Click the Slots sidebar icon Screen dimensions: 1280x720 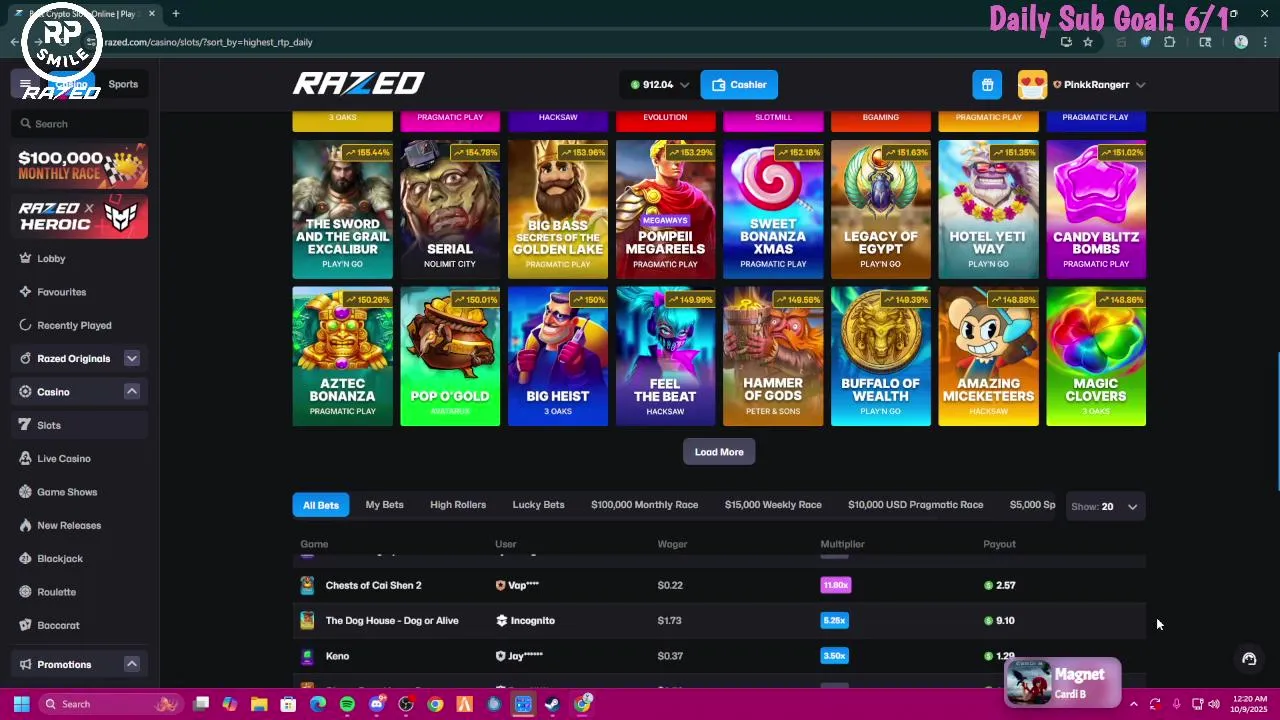(x=25, y=425)
